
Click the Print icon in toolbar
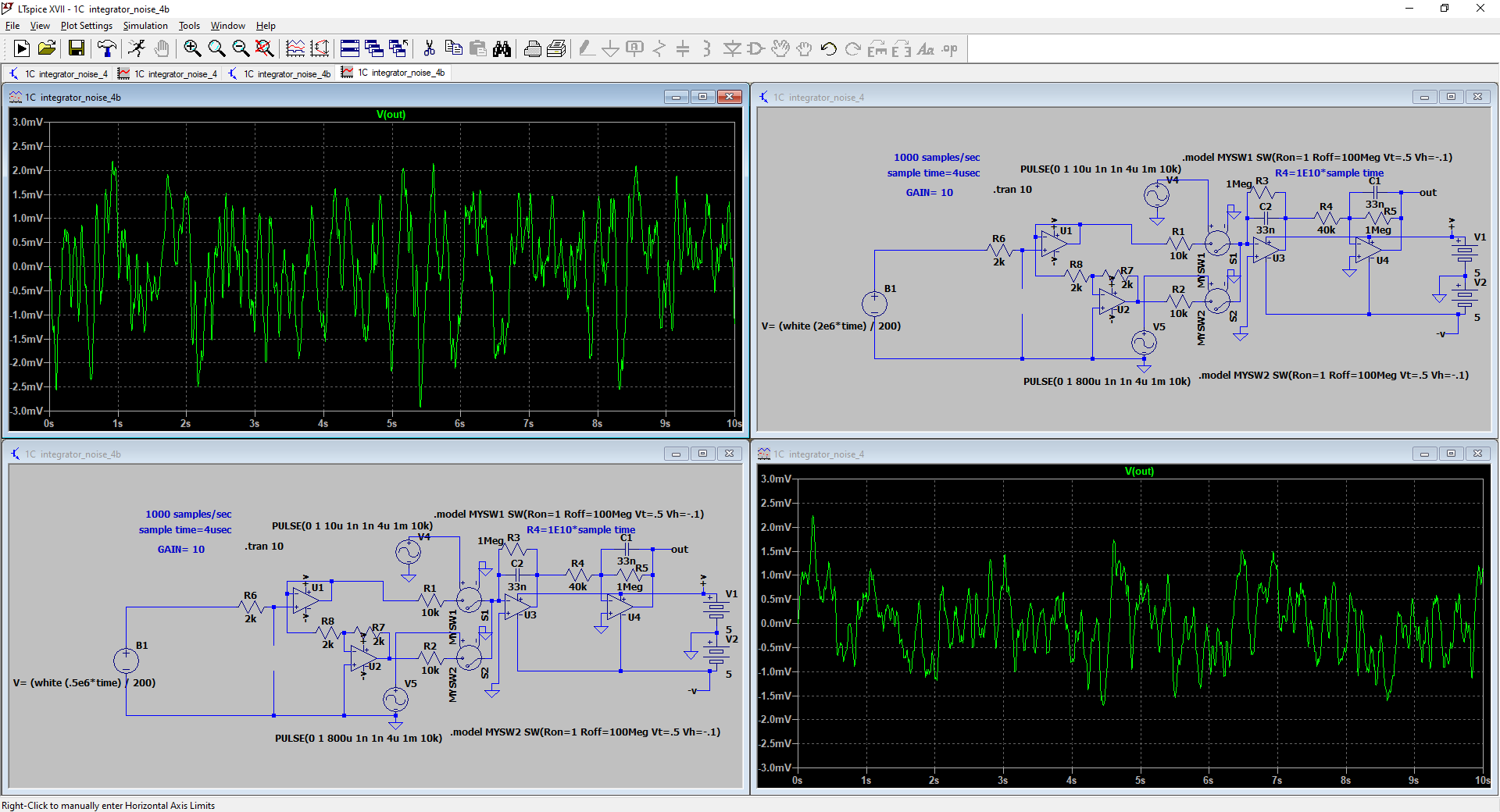click(532, 49)
